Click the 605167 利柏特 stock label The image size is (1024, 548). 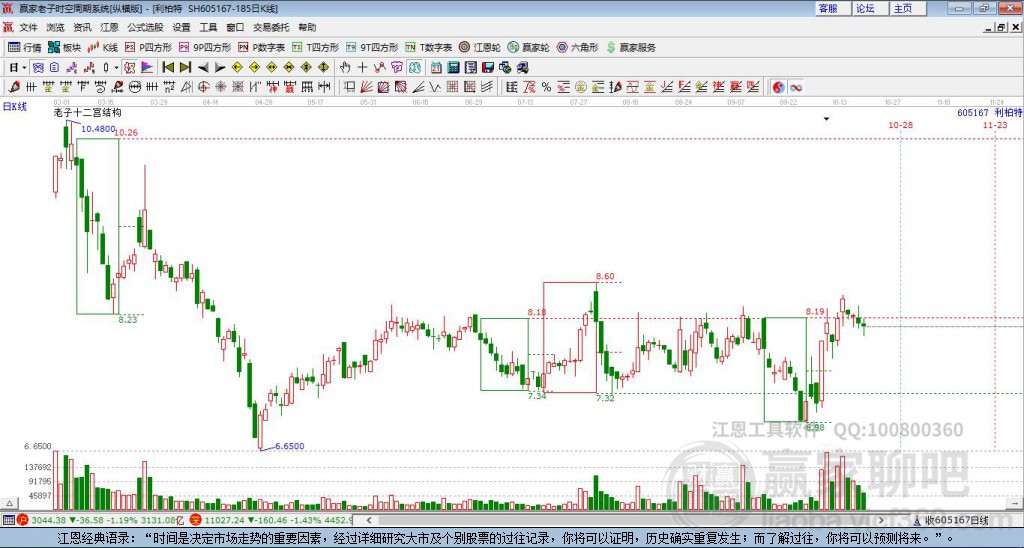pyautogui.click(x=989, y=112)
